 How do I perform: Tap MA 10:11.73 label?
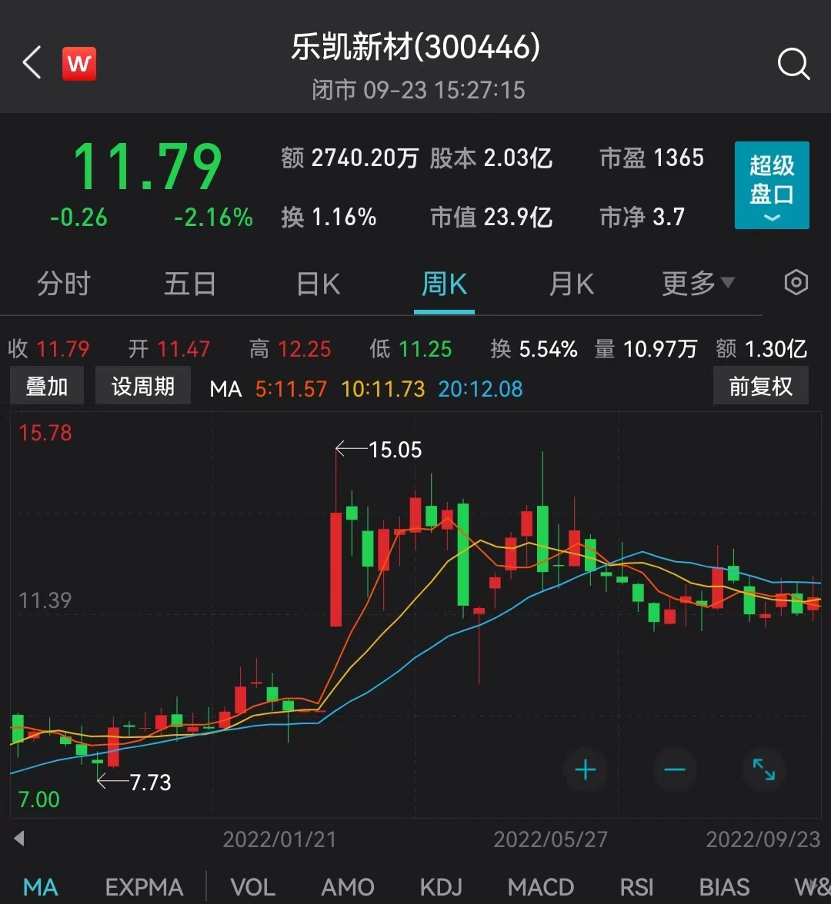[383, 389]
